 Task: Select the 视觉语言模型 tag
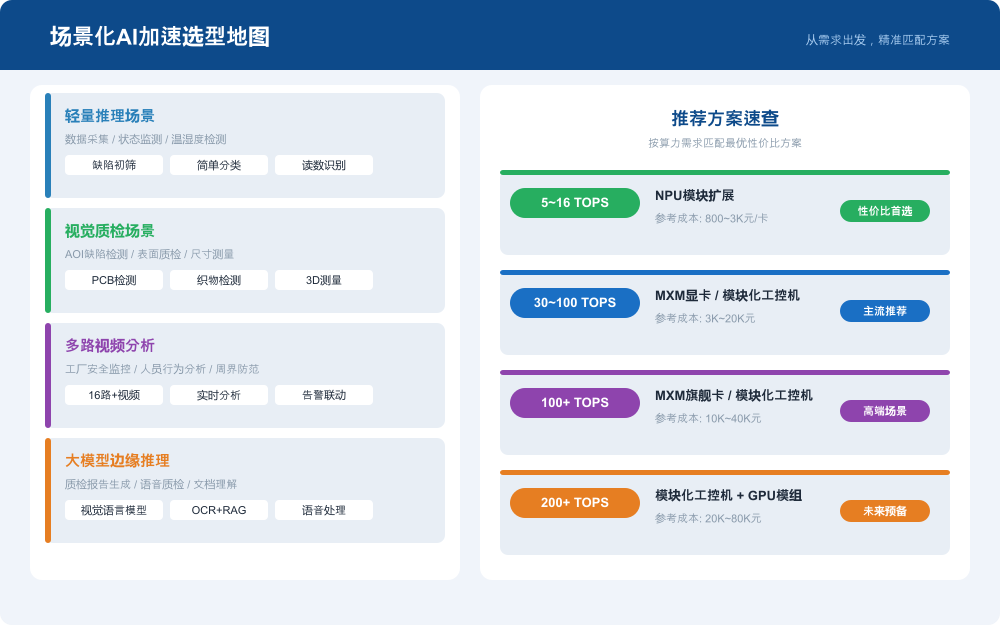115,510
